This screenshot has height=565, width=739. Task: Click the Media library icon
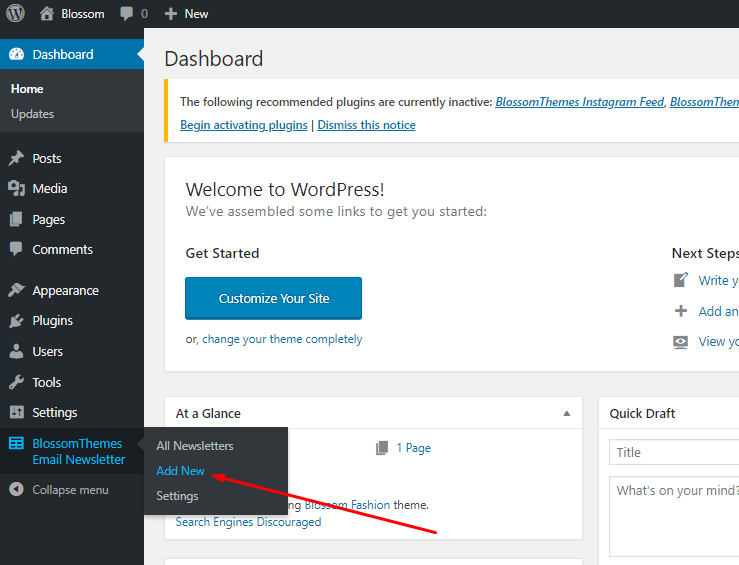[x=16, y=188]
